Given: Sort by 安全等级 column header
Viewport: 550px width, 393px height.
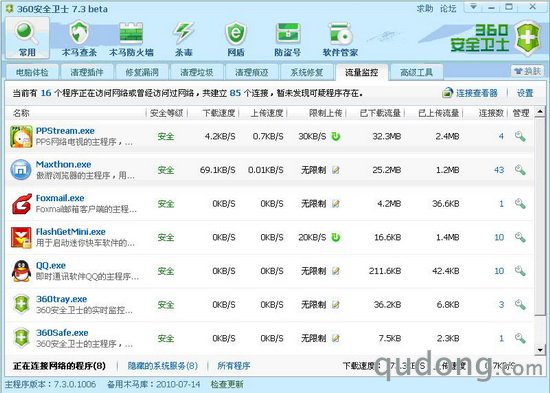Looking at the screenshot, I should point(167,113).
